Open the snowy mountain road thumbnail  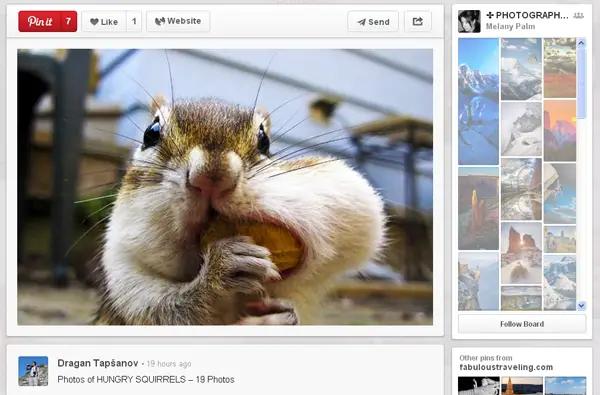click(x=521, y=189)
